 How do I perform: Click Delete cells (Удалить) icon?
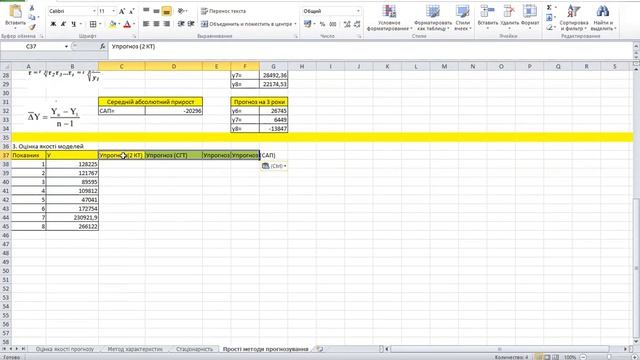[x=509, y=17]
